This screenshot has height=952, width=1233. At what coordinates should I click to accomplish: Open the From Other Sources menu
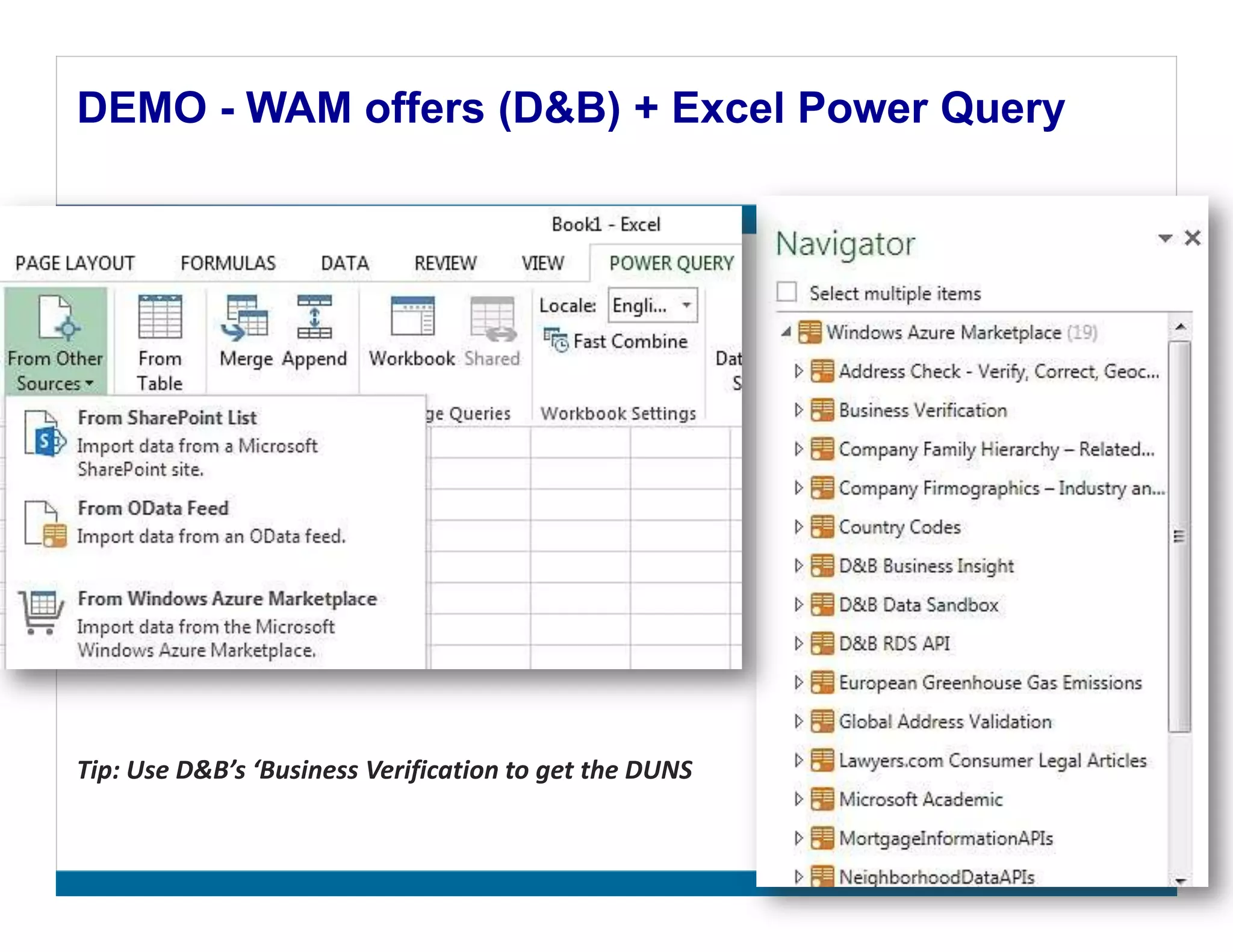click(x=55, y=342)
